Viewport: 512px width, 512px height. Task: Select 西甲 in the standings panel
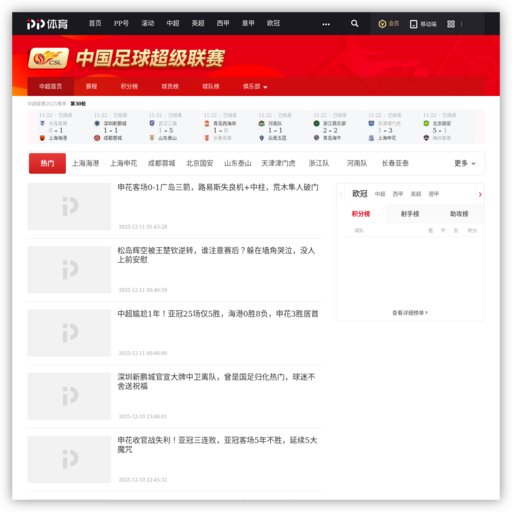398,194
